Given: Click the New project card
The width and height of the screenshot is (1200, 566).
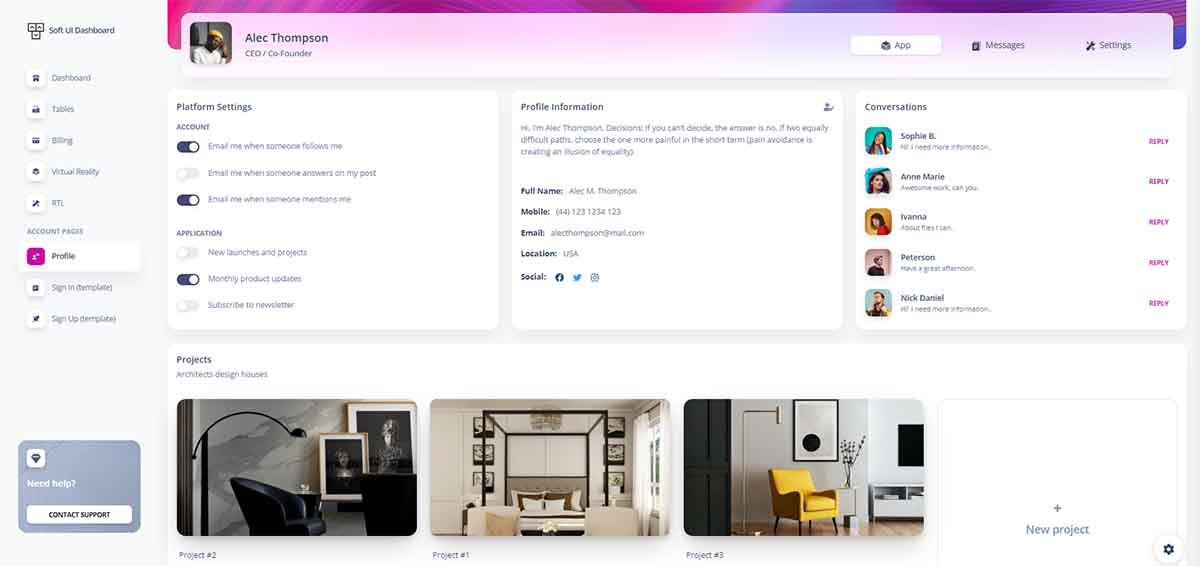Looking at the screenshot, I should tap(1057, 482).
